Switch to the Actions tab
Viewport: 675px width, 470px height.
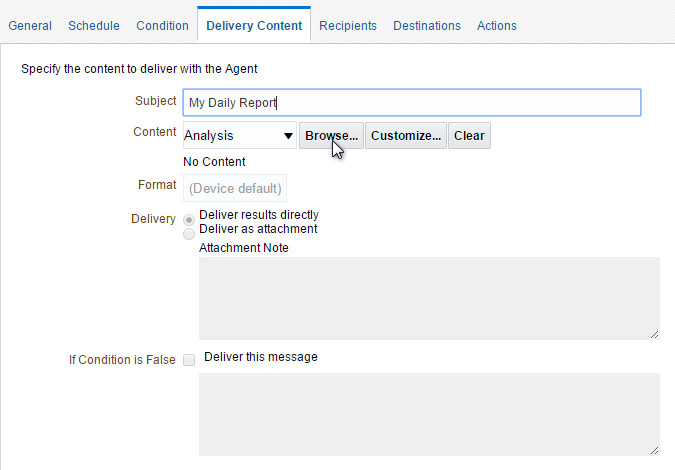pyautogui.click(x=497, y=26)
